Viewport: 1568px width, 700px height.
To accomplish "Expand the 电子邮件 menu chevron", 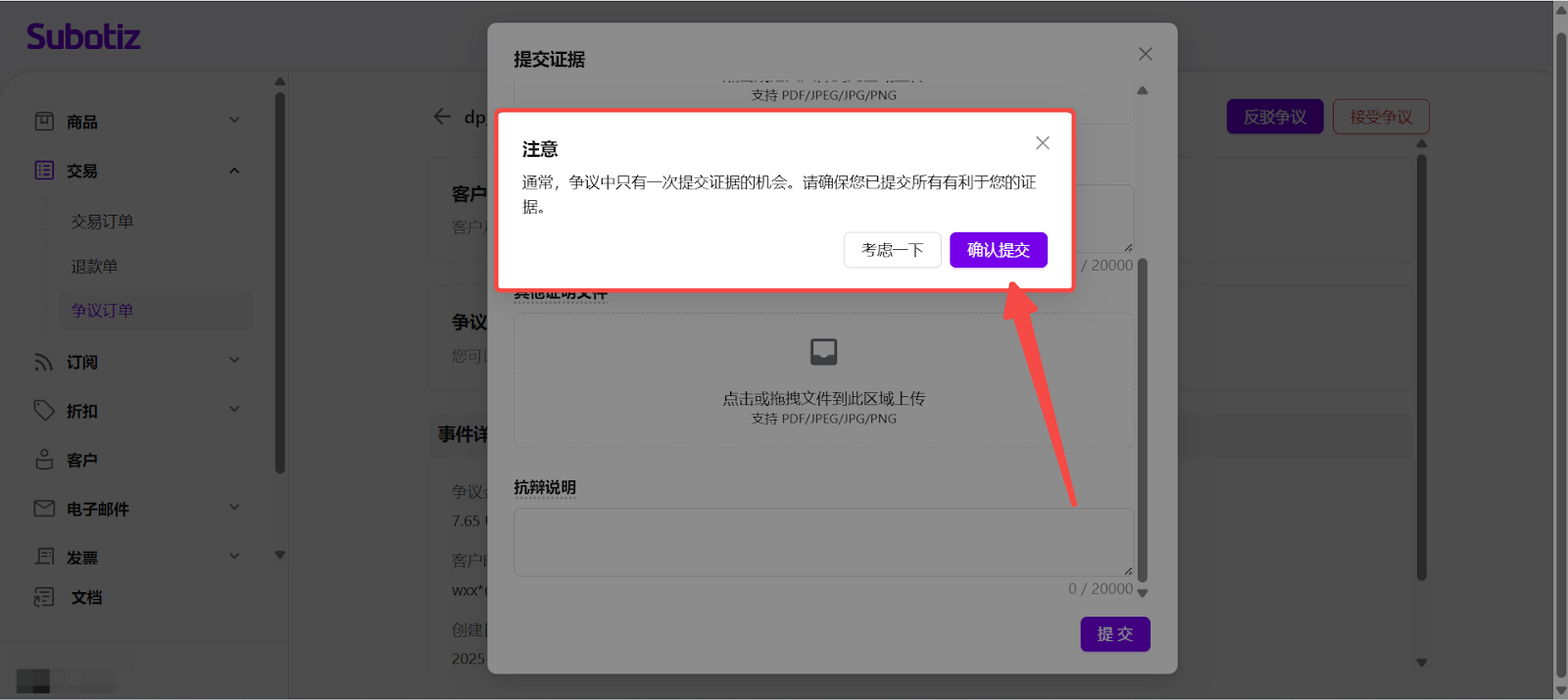I will [x=234, y=507].
